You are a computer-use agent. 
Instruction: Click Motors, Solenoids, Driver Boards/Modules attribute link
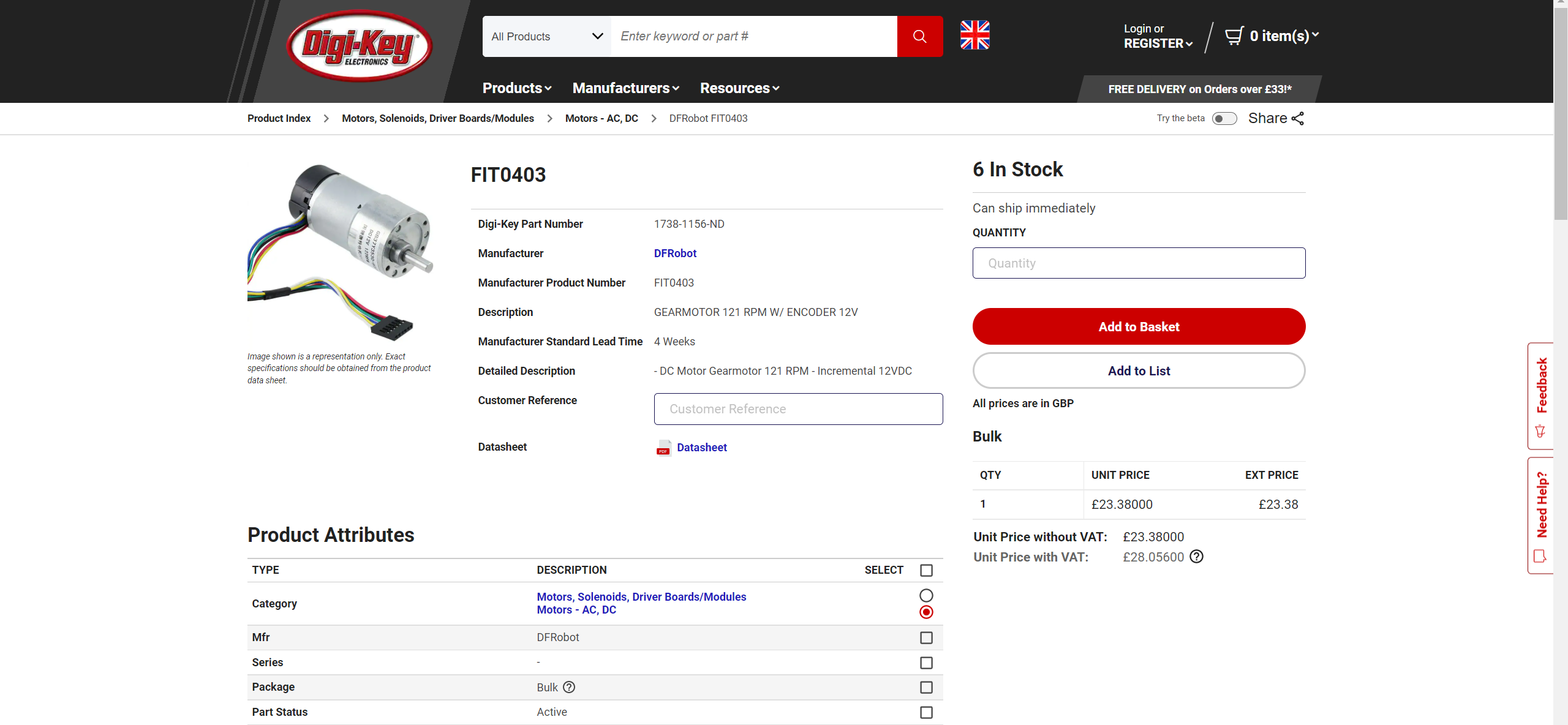(x=641, y=596)
